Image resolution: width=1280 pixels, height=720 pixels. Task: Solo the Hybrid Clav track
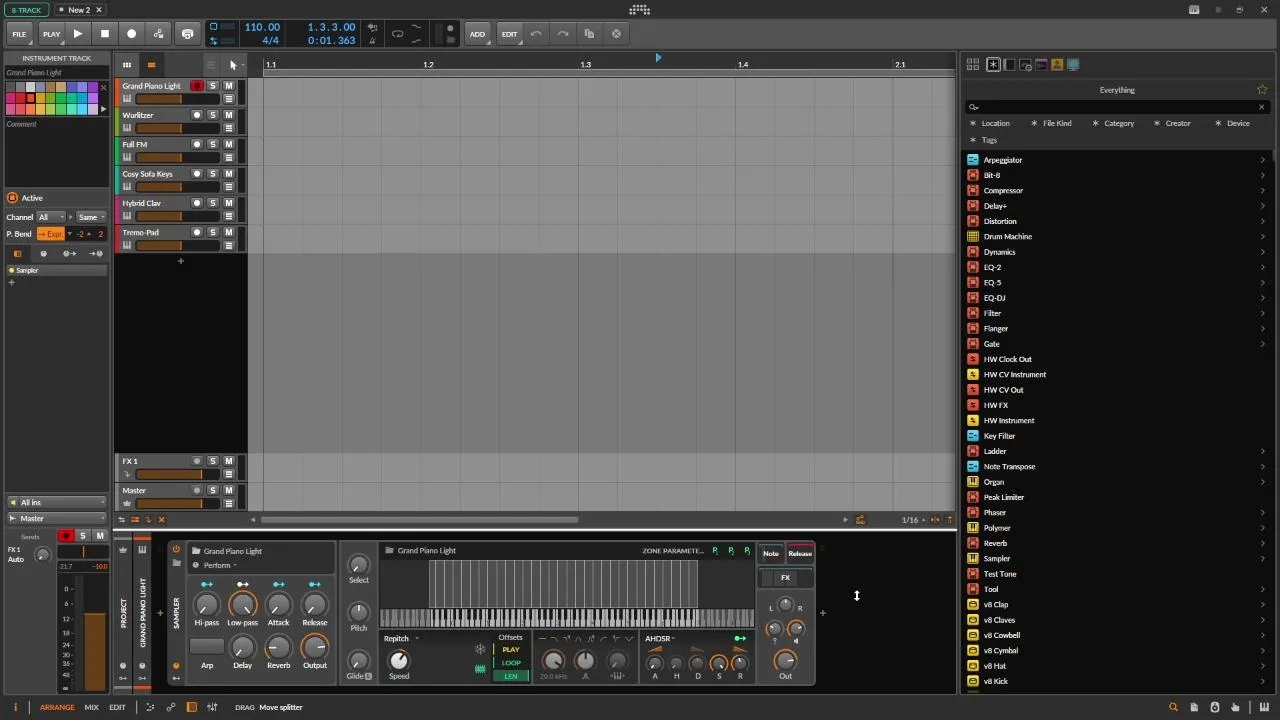tap(212, 203)
